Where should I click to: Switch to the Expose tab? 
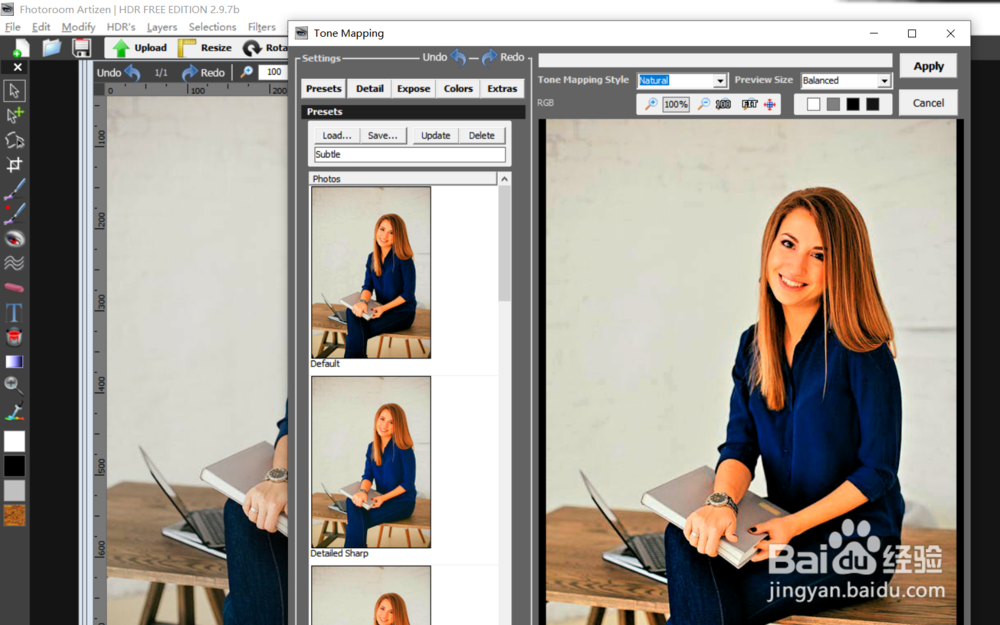tap(413, 89)
